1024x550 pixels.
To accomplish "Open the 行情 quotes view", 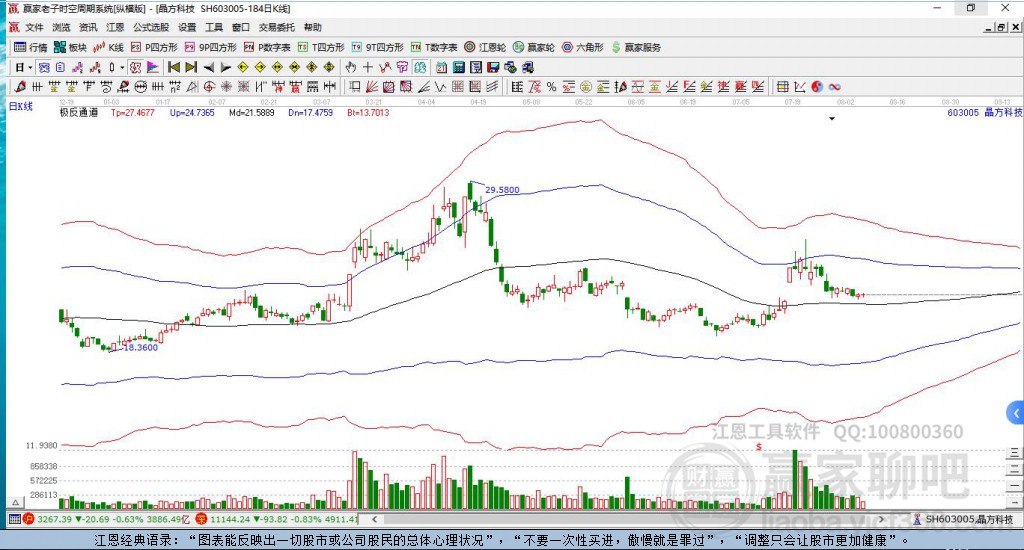I will tap(31, 47).
